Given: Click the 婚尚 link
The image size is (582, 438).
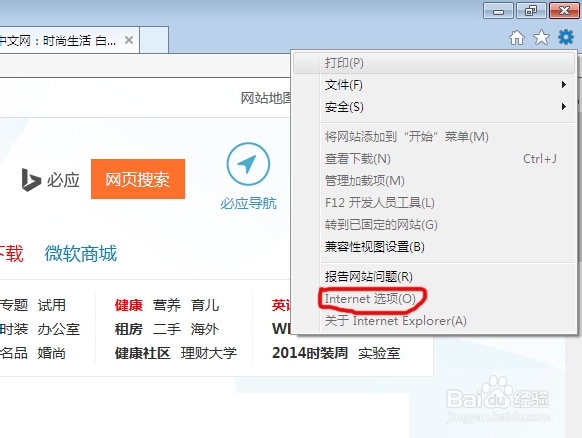Looking at the screenshot, I should click(52, 353).
